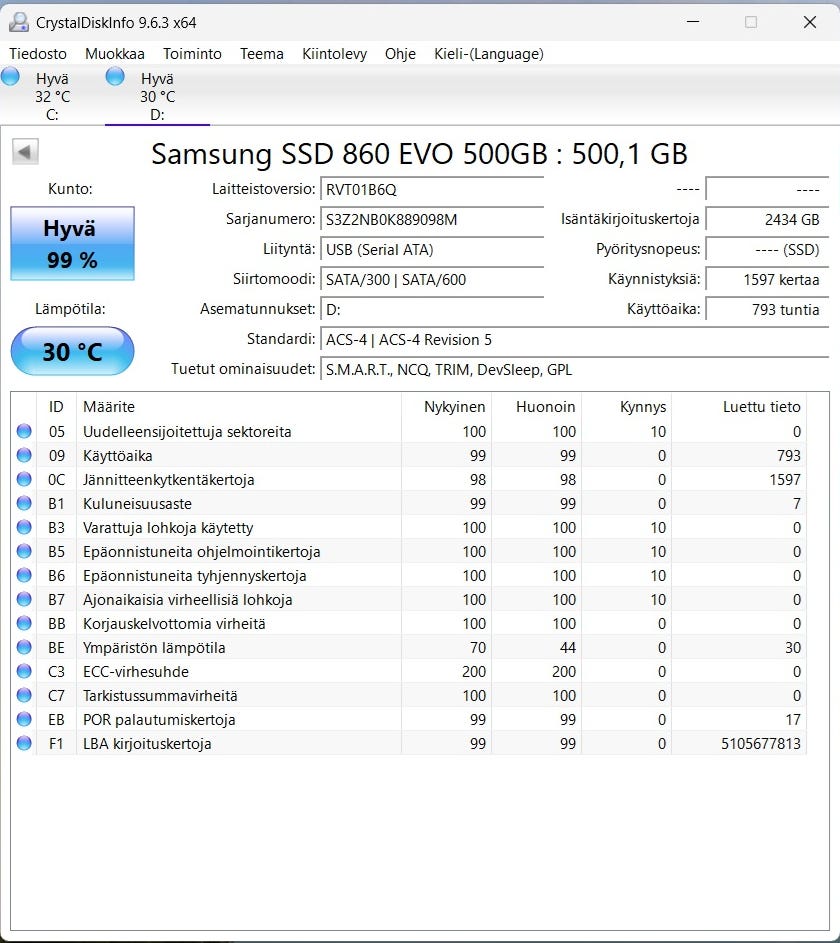Screen dimensions: 840x943
Task: Open the Muokkaa menu
Action: click(115, 54)
